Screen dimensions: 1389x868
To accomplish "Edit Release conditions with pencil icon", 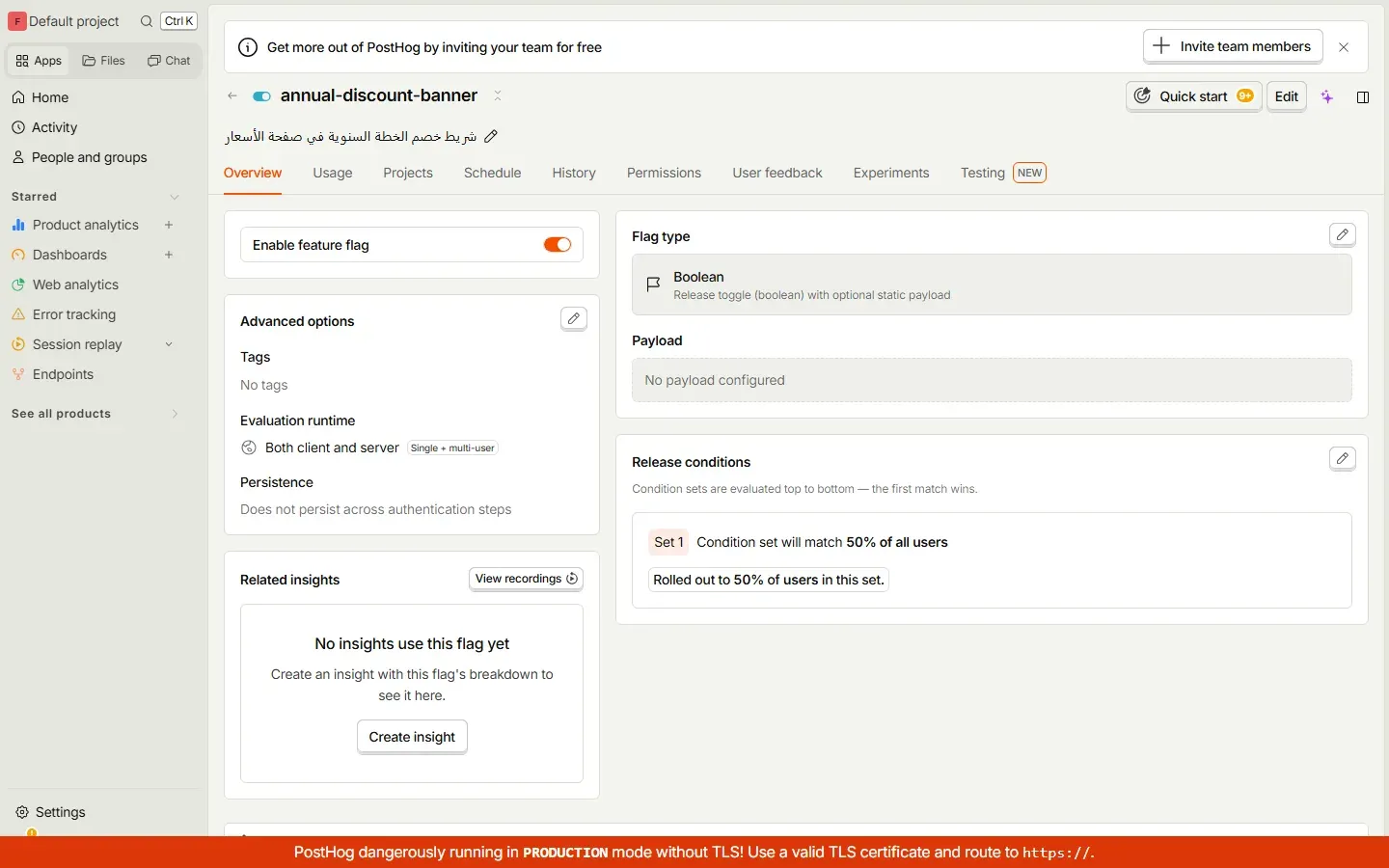I will coord(1343,458).
